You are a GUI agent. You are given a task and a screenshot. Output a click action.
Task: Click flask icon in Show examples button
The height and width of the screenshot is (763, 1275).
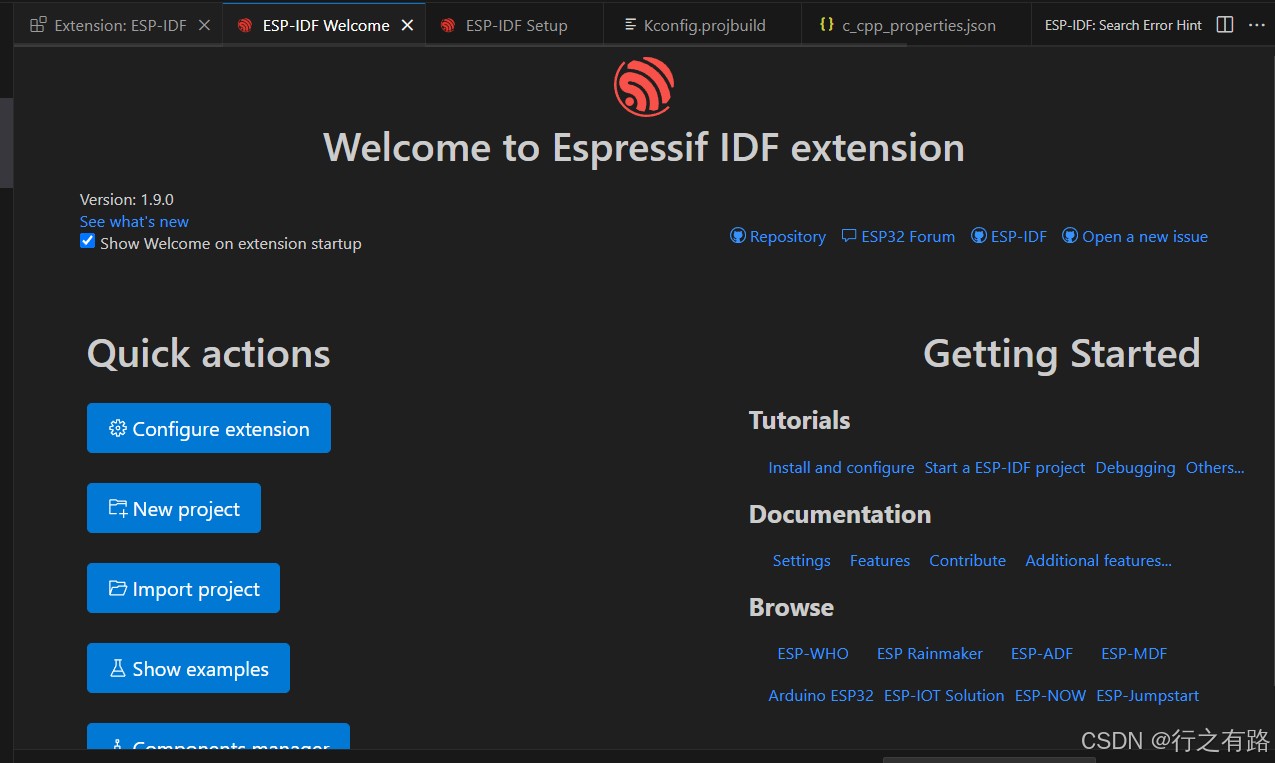point(118,668)
